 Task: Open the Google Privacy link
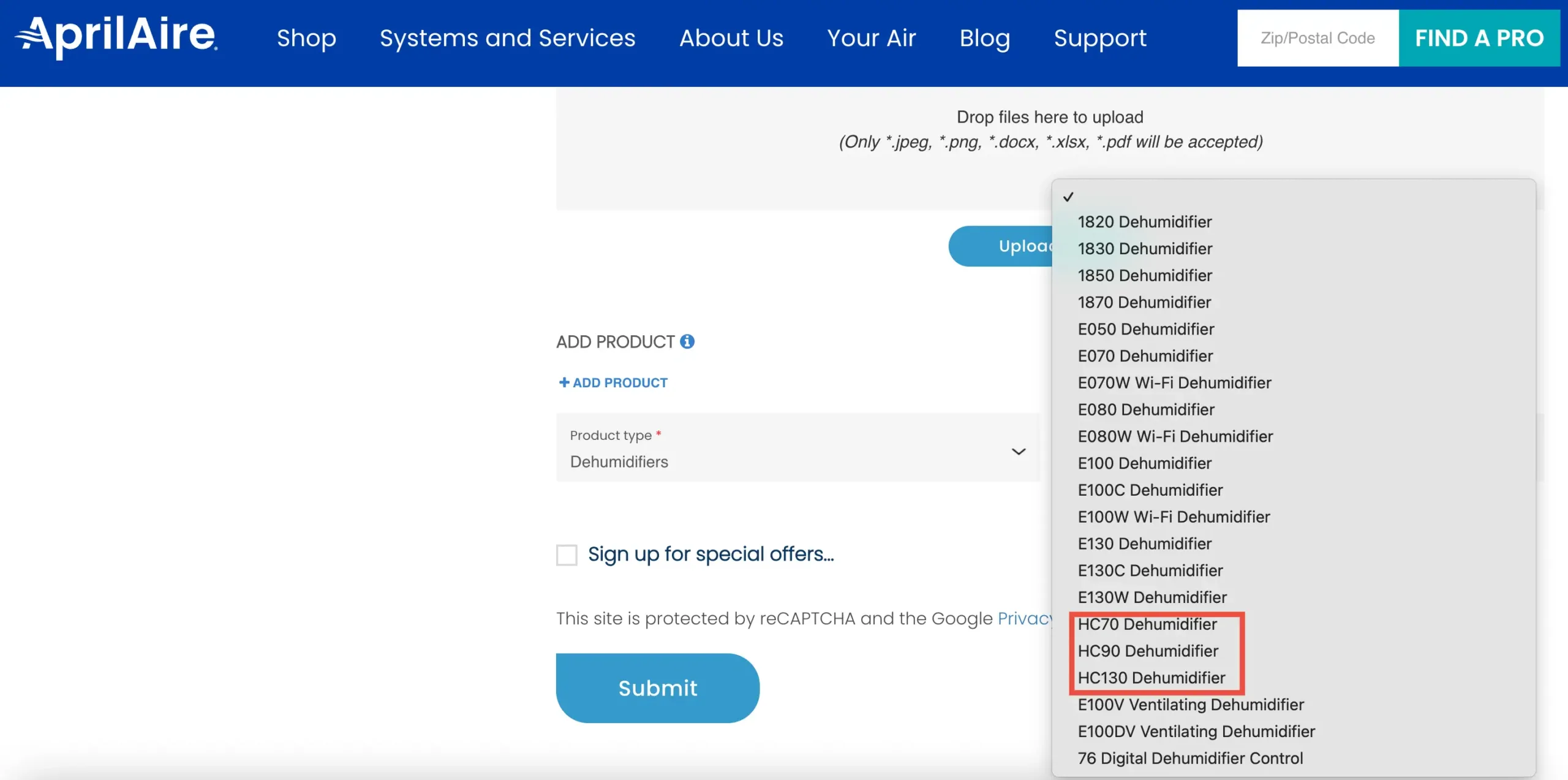click(x=1025, y=619)
